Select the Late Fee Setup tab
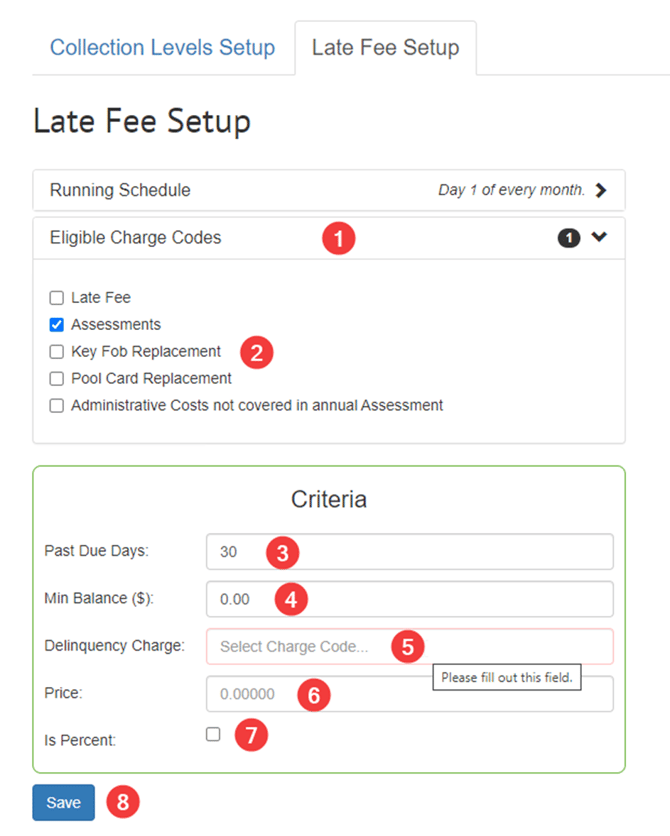The width and height of the screenshot is (670, 836). (x=385, y=48)
